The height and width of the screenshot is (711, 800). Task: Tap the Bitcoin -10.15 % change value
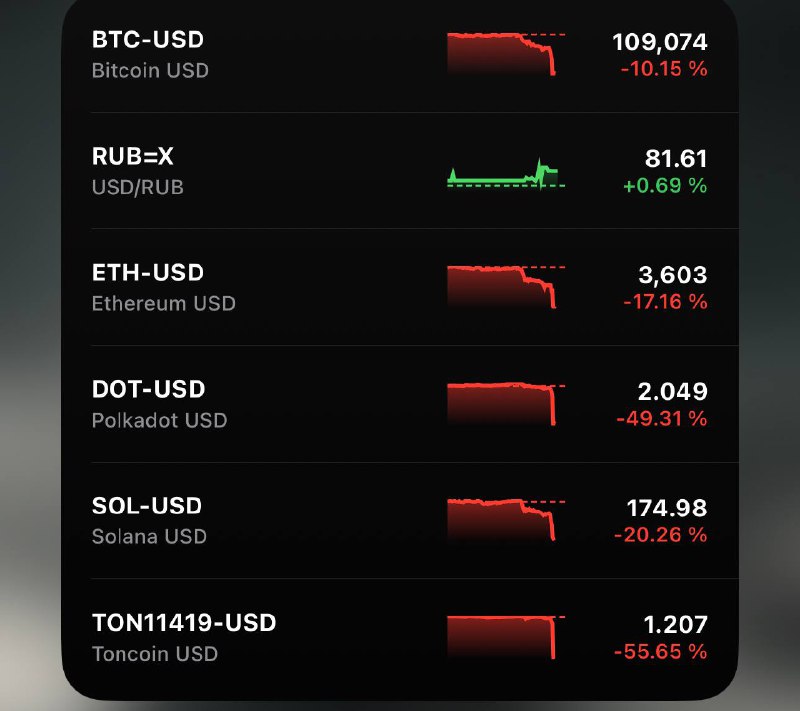tap(663, 70)
